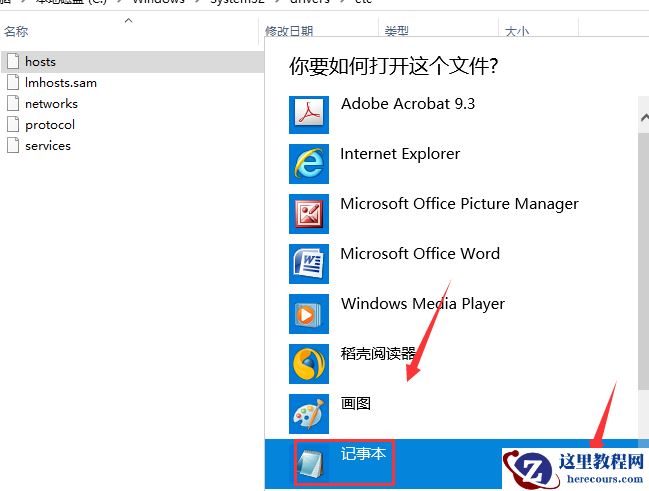Choose Microsoft Office Word label
This screenshot has width=649, height=491.
(x=420, y=253)
